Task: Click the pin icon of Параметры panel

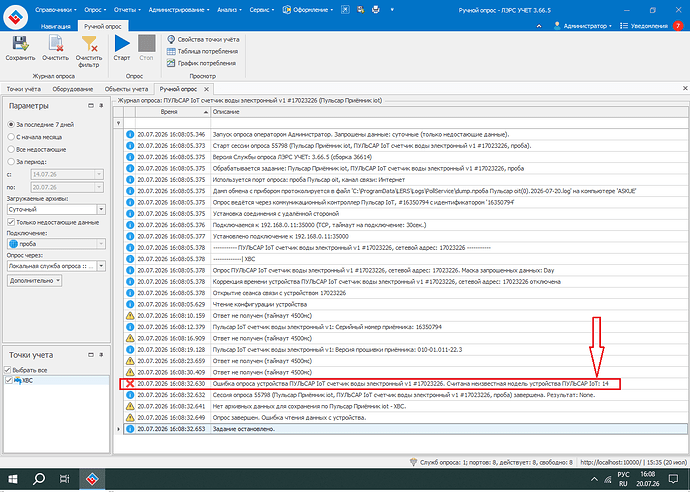Action: (x=101, y=106)
